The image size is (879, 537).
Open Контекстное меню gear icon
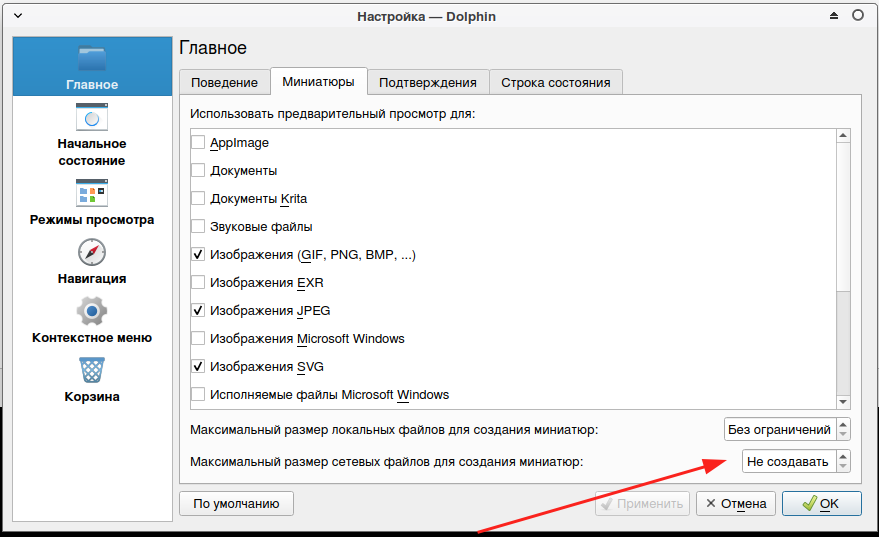(91, 311)
